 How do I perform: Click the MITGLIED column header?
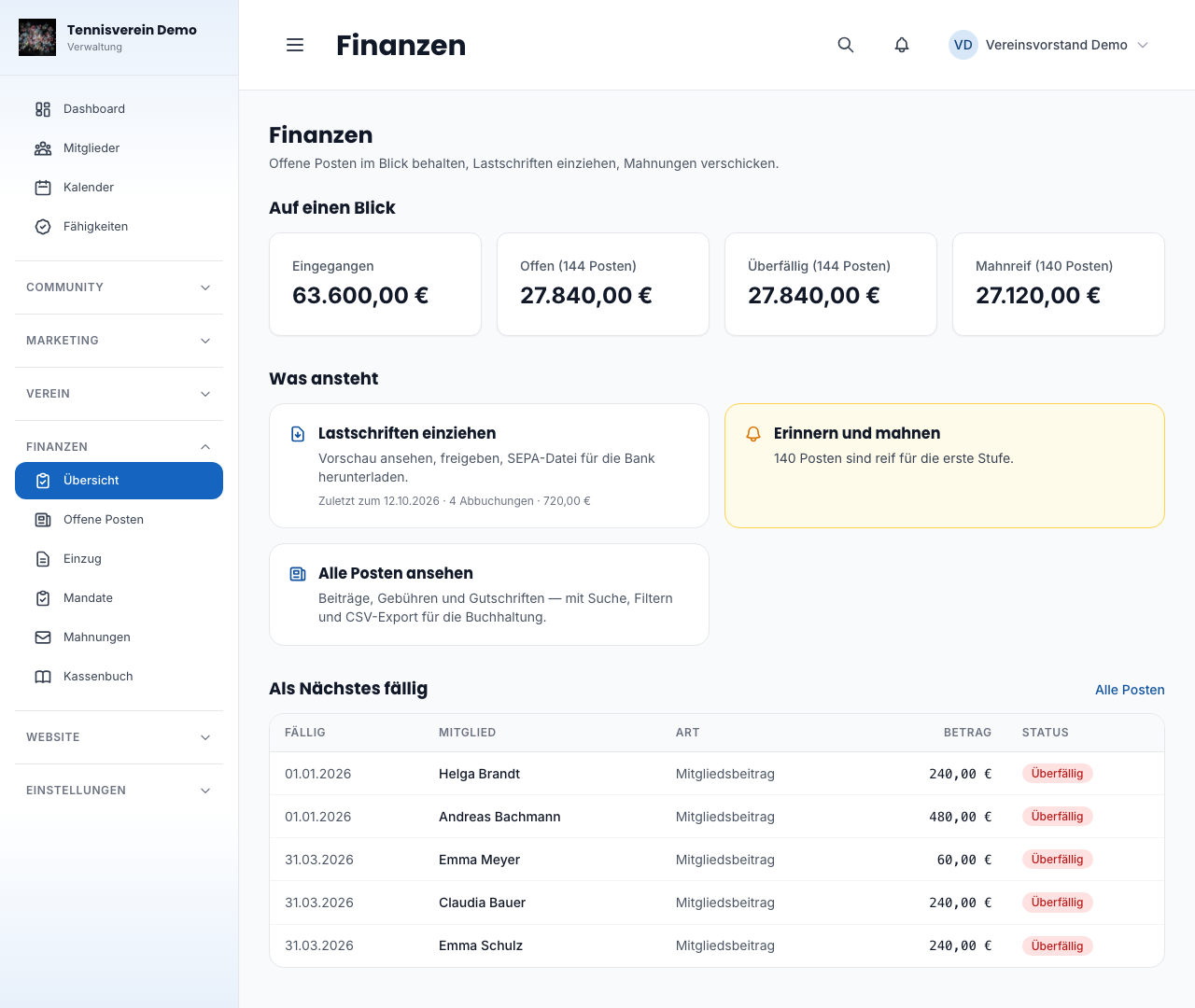pos(468,733)
